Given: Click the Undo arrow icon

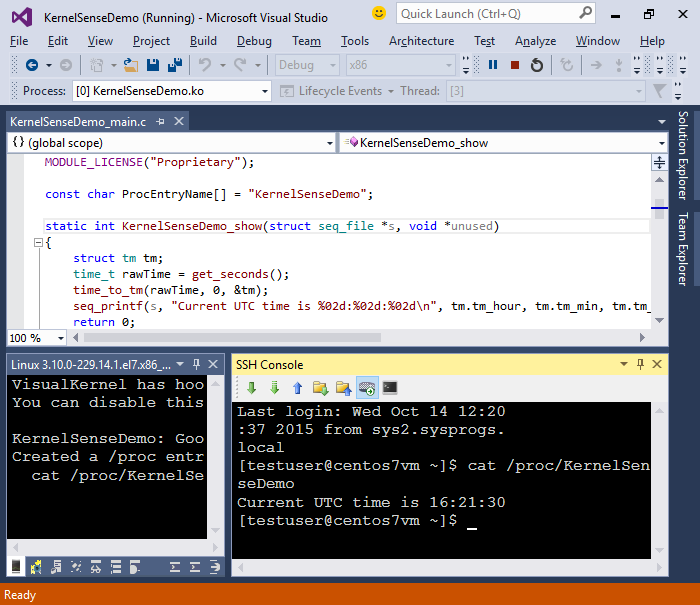Looking at the screenshot, I should point(205,65).
